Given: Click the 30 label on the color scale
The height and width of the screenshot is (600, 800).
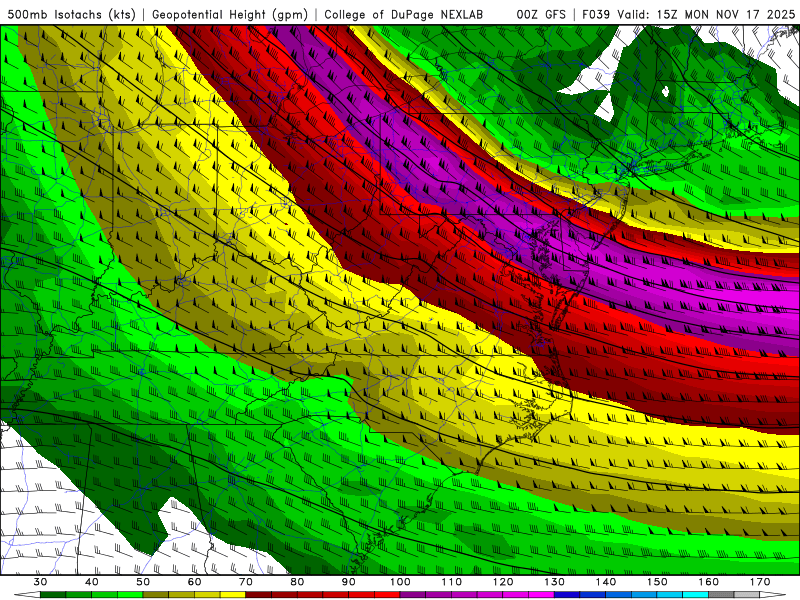Looking at the screenshot, I should [40, 582].
